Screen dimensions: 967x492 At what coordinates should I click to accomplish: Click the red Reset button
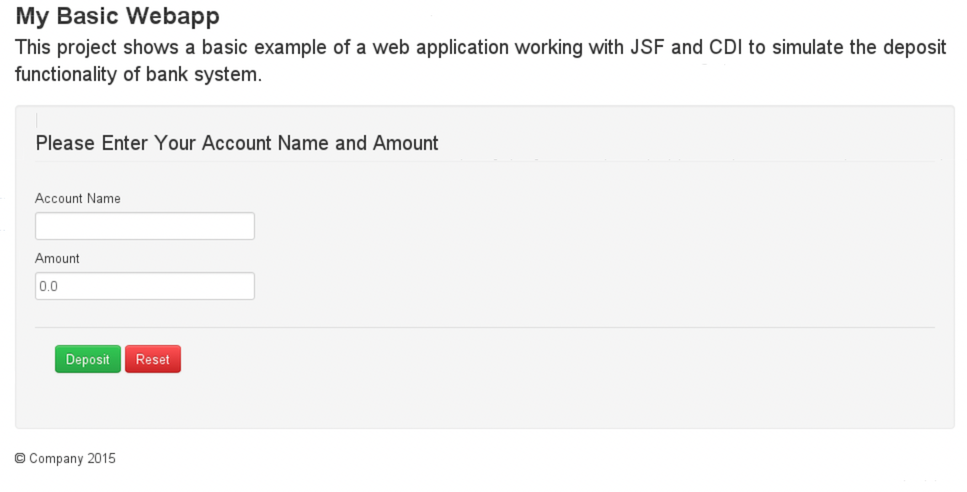click(x=153, y=359)
